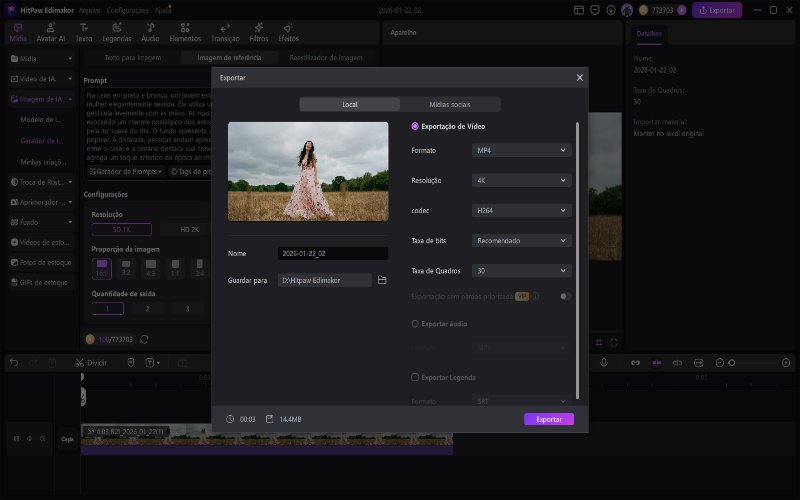Click the Legendas toolbar icon
Screen dimensions: 800x500
pos(117,31)
